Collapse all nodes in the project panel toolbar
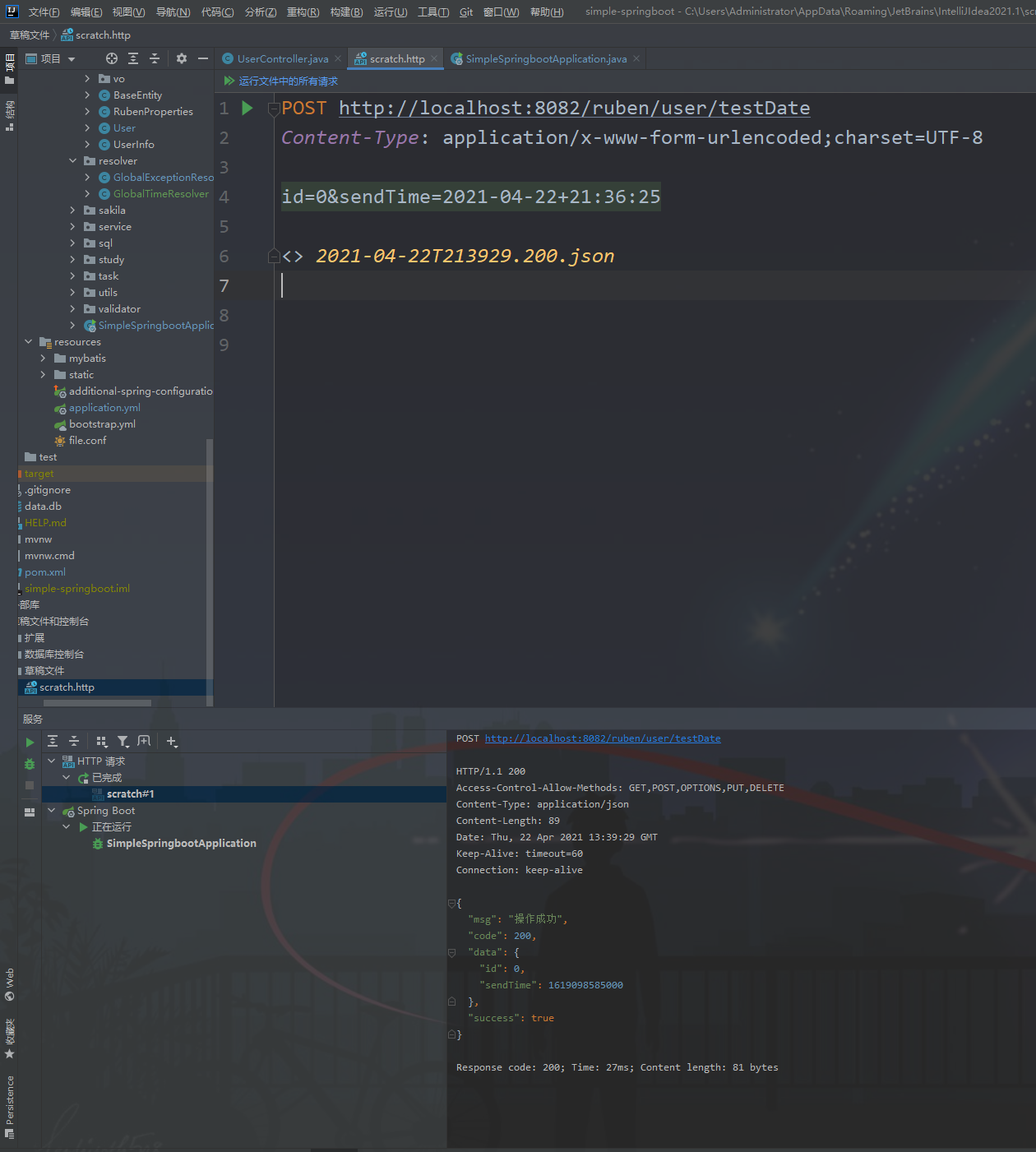Viewport: 1036px width, 1152px height. (155, 58)
